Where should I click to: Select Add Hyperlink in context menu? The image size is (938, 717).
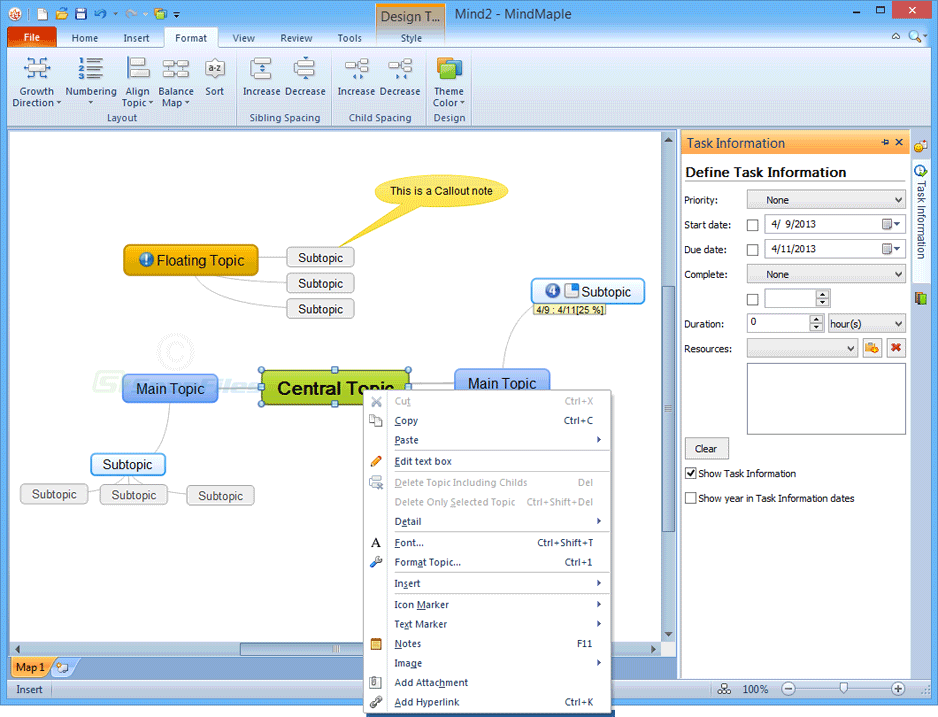click(x=487, y=702)
